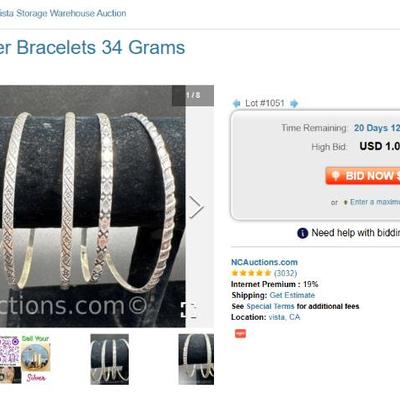Click the bidding help info icon

(x=302, y=233)
